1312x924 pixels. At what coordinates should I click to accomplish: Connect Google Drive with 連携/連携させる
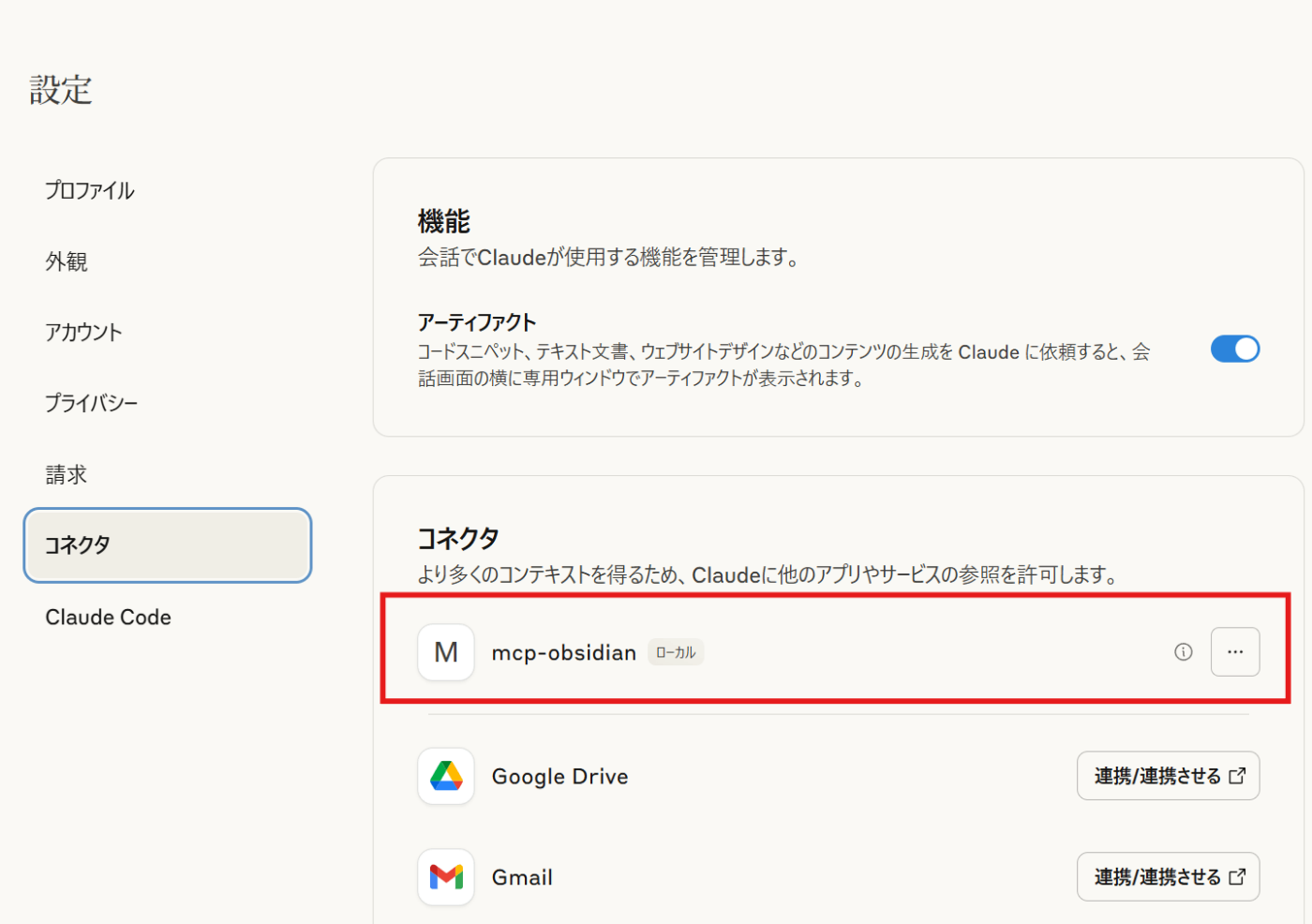click(1169, 776)
